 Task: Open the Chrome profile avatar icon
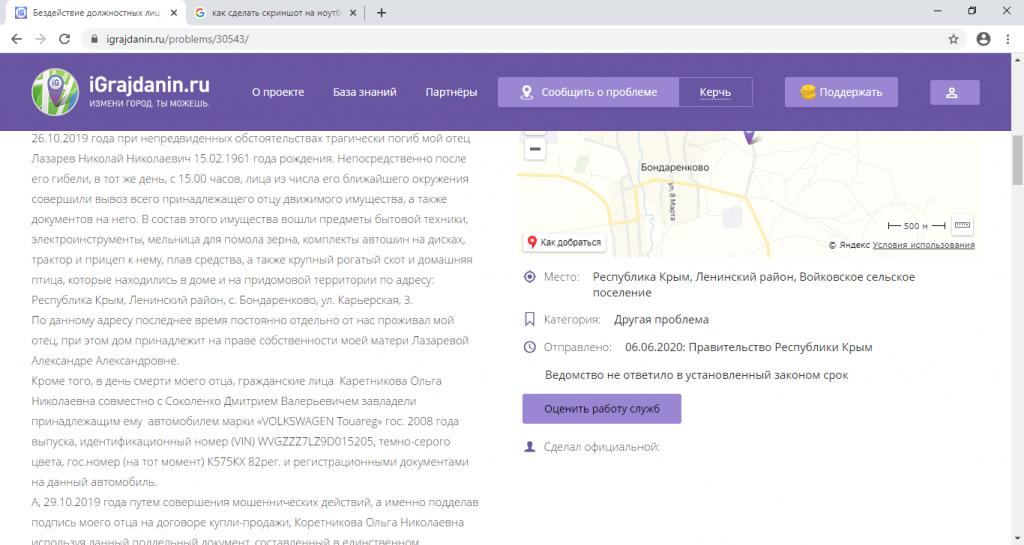[983, 39]
